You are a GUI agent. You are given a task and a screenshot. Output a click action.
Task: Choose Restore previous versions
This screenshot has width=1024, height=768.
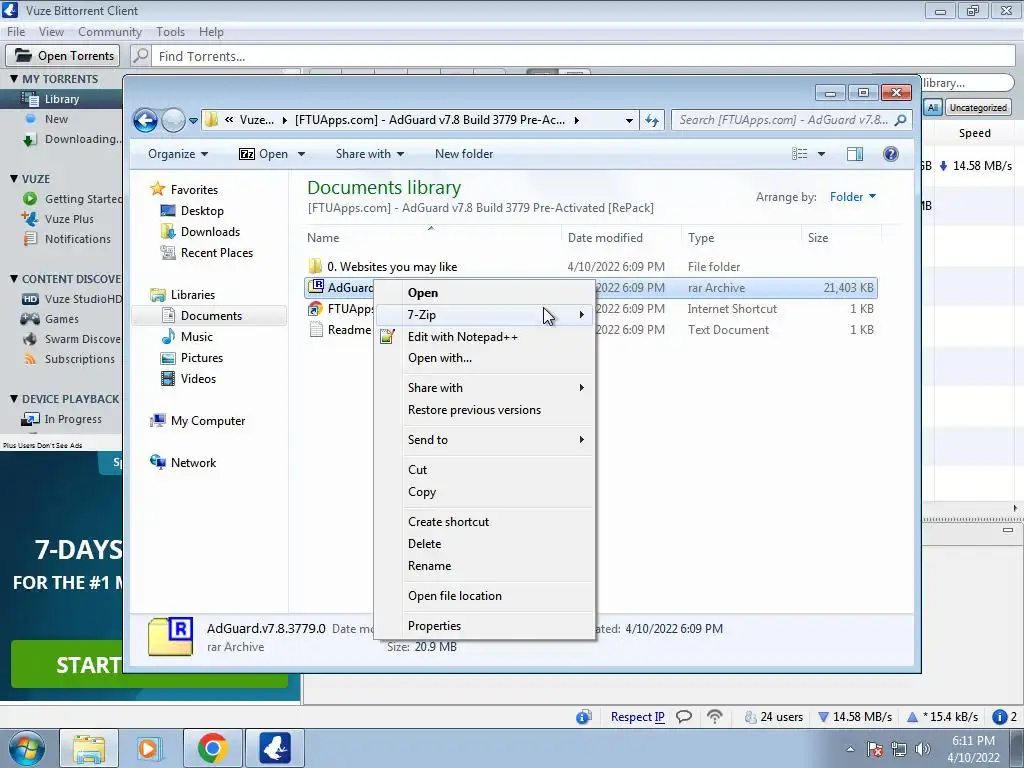coord(485,410)
